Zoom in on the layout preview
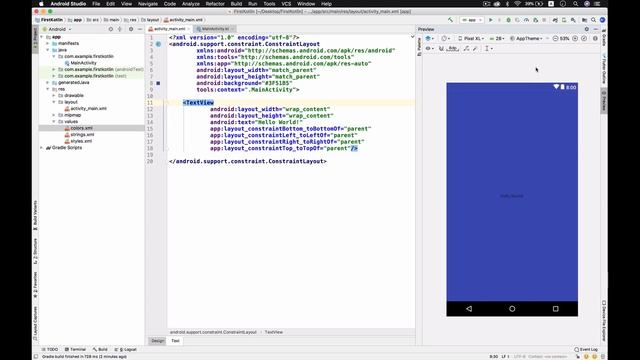Image resolution: width=640 pixels, height=360 pixels. click(x=575, y=38)
